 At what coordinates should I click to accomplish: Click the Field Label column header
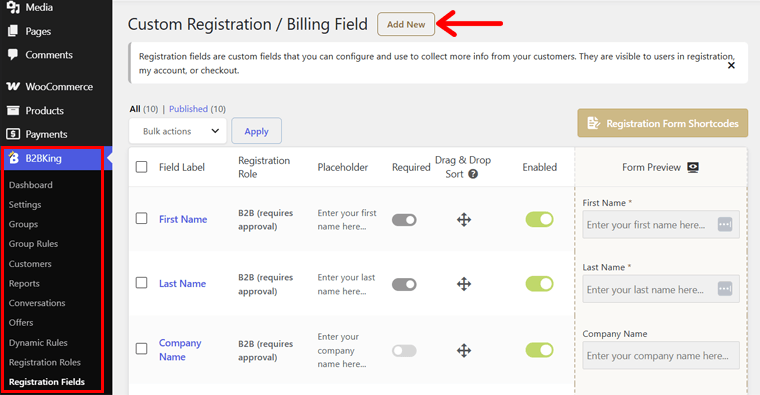coord(182,167)
